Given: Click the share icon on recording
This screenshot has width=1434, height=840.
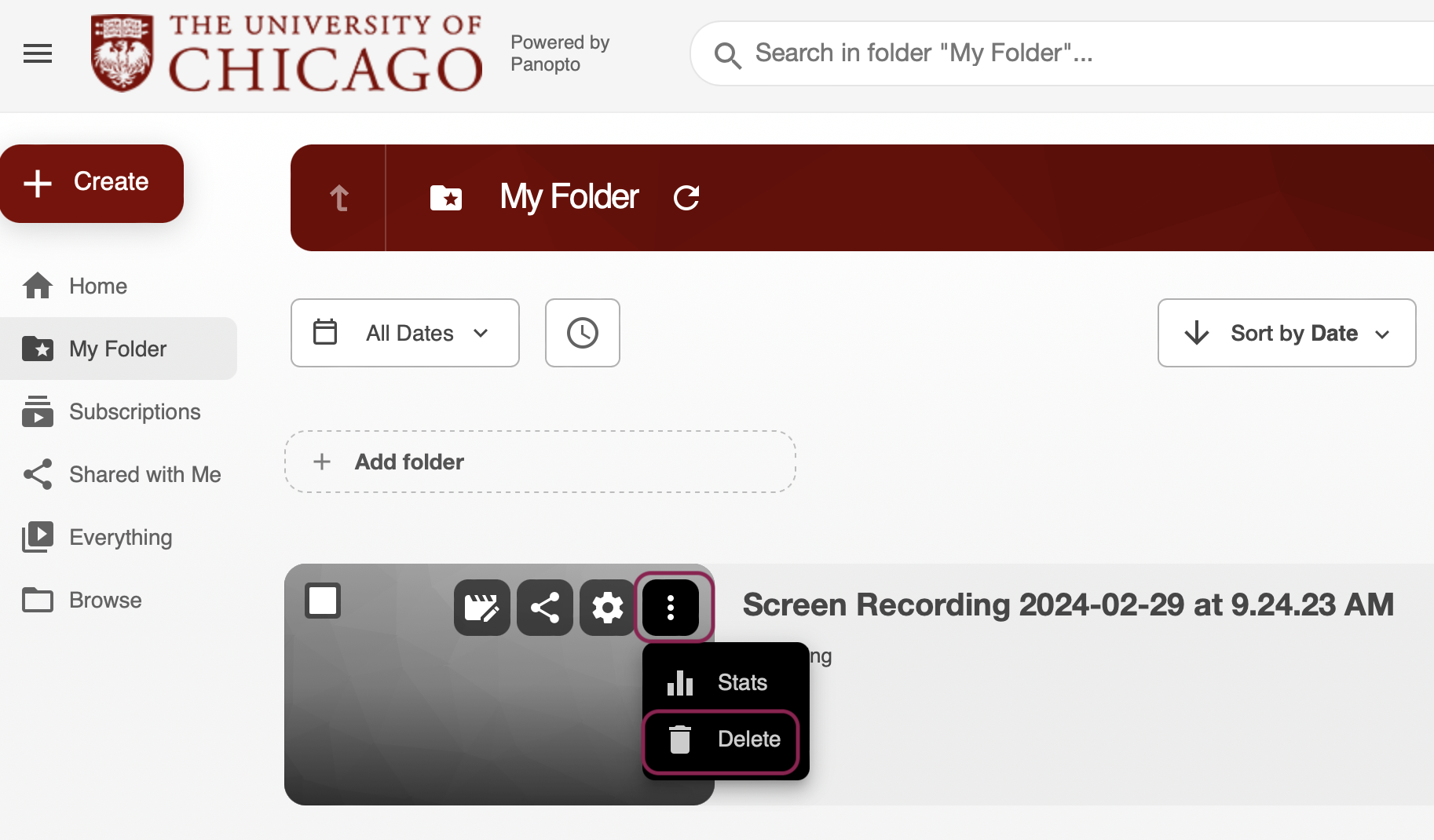Looking at the screenshot, I should [x=545, y=608].
